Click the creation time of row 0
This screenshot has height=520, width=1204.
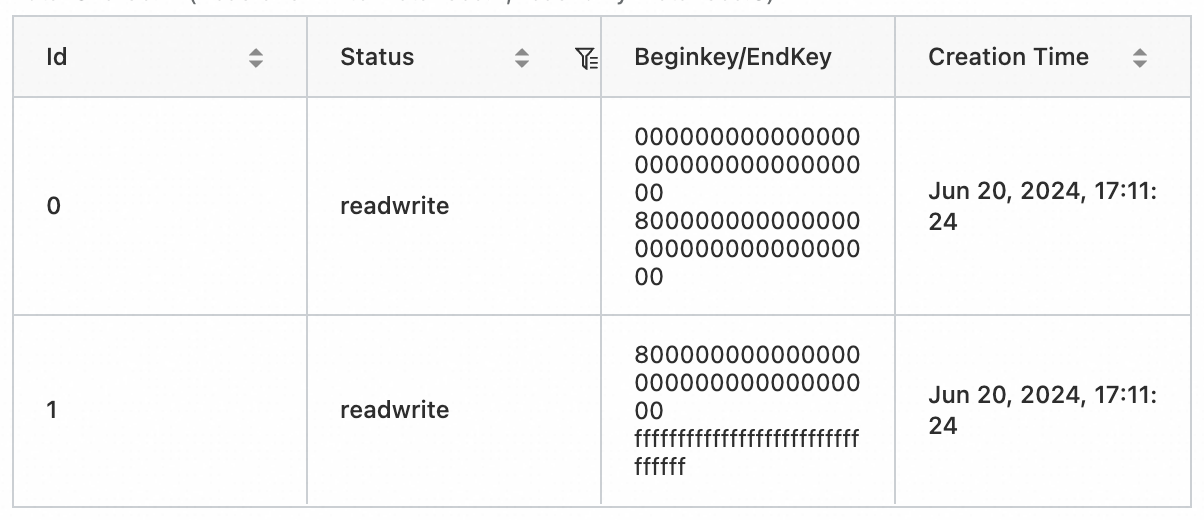point(1042,207)
